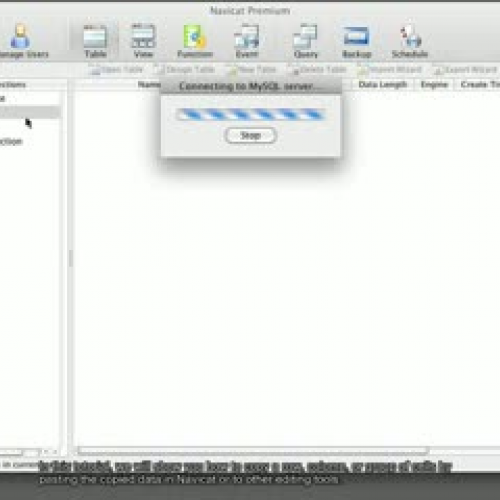The width and height of the screenshot is (500, 500).
Task: Open the Function objects icon
Action: (x=195, y=42)
